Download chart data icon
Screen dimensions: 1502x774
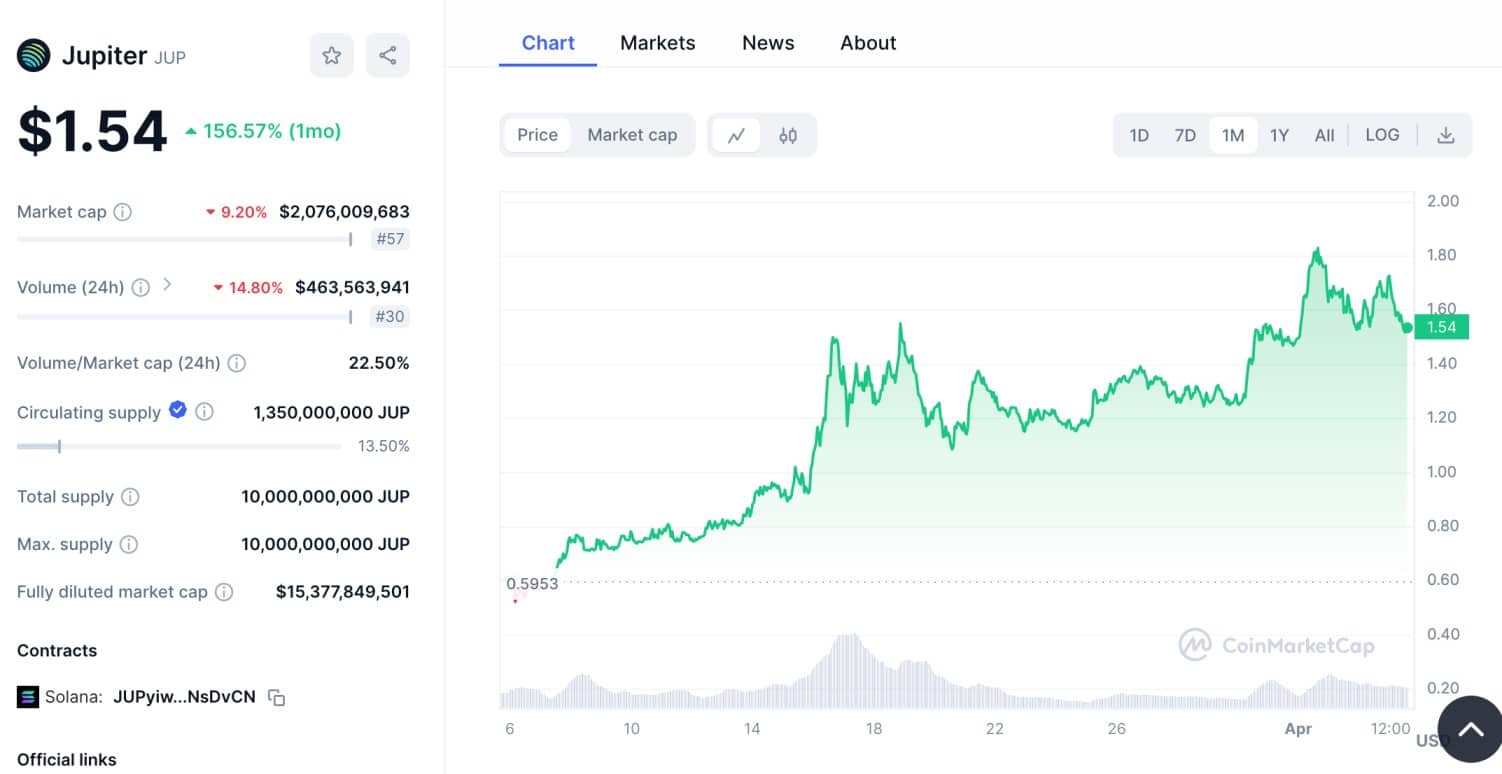tap(1445, 135)
